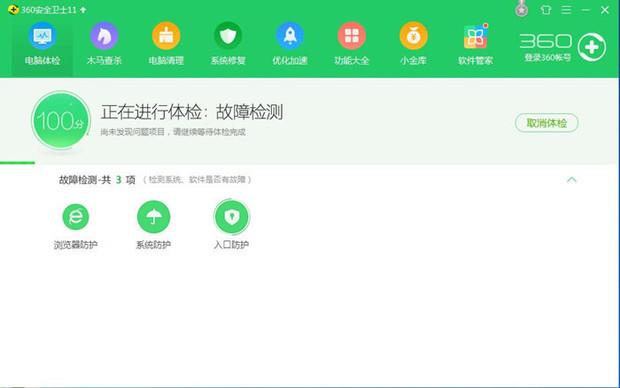Click the 360 plus login icon
Screen dimensions: 620x388
(592, 47)
